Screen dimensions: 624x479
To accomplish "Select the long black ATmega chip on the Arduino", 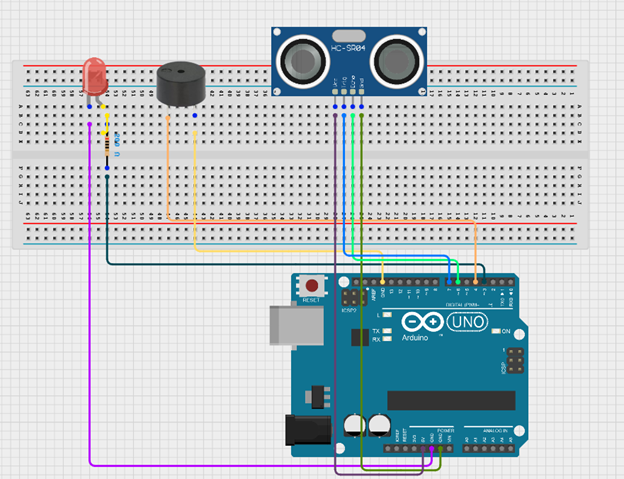I will click(x=451, y=400).
